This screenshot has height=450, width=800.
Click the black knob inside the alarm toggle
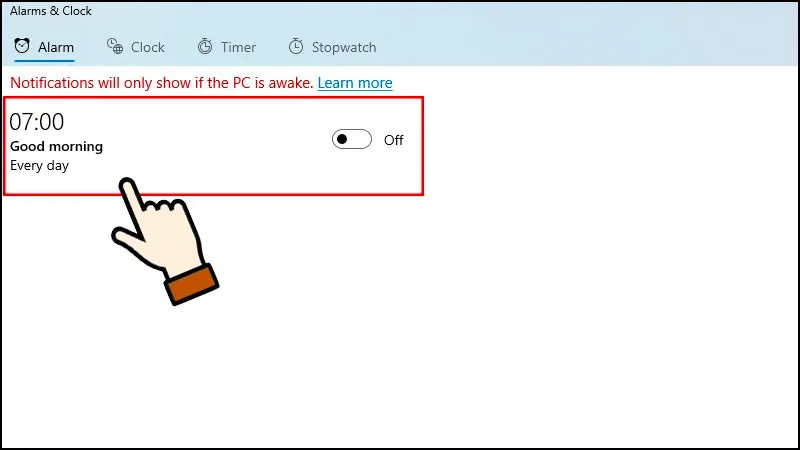(x=342, y=139)
